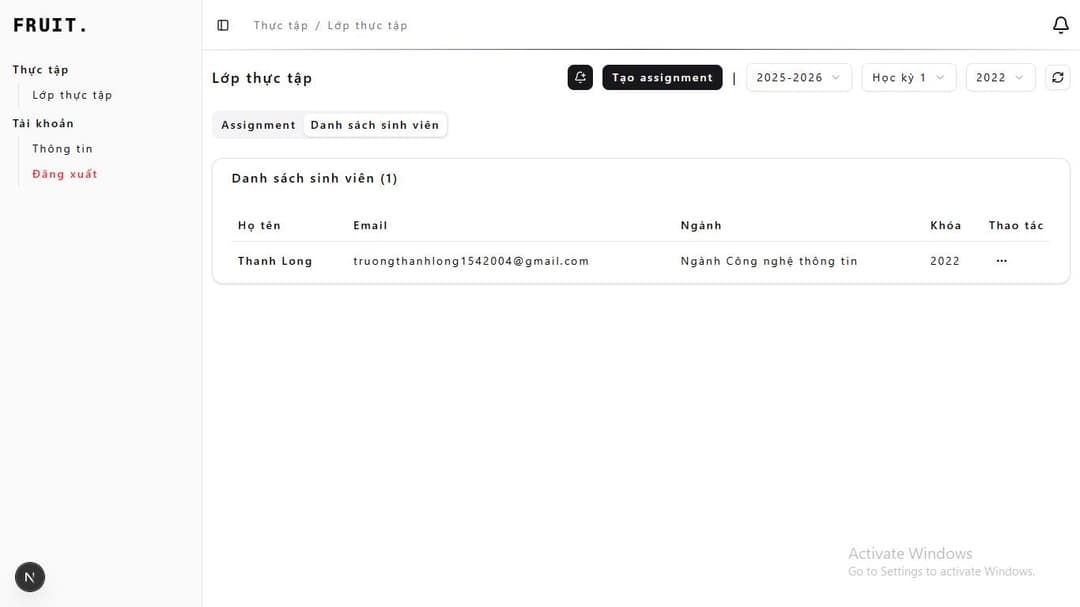The height and width of the screenshot is (607, 1080).
Task: Open Lớp thực tập in the sidebar
Action: pos(72,95)
